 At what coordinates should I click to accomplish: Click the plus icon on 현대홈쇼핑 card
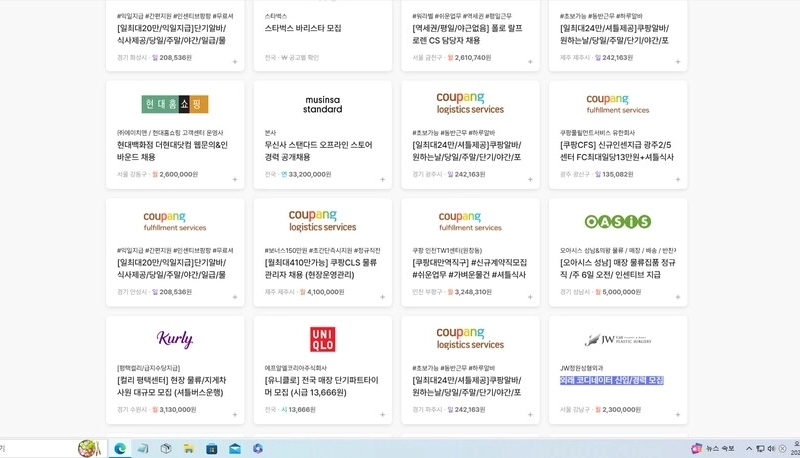[235, 179]
